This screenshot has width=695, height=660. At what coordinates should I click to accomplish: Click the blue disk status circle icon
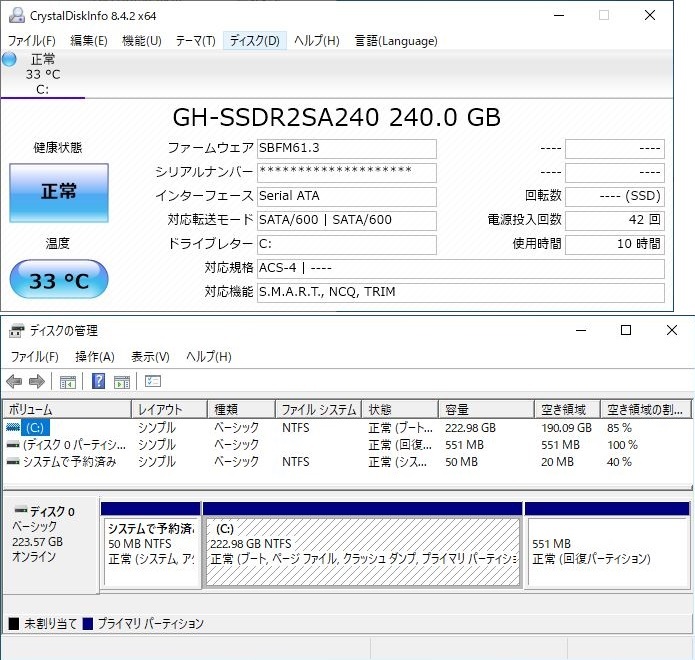(x=9, y=59)
